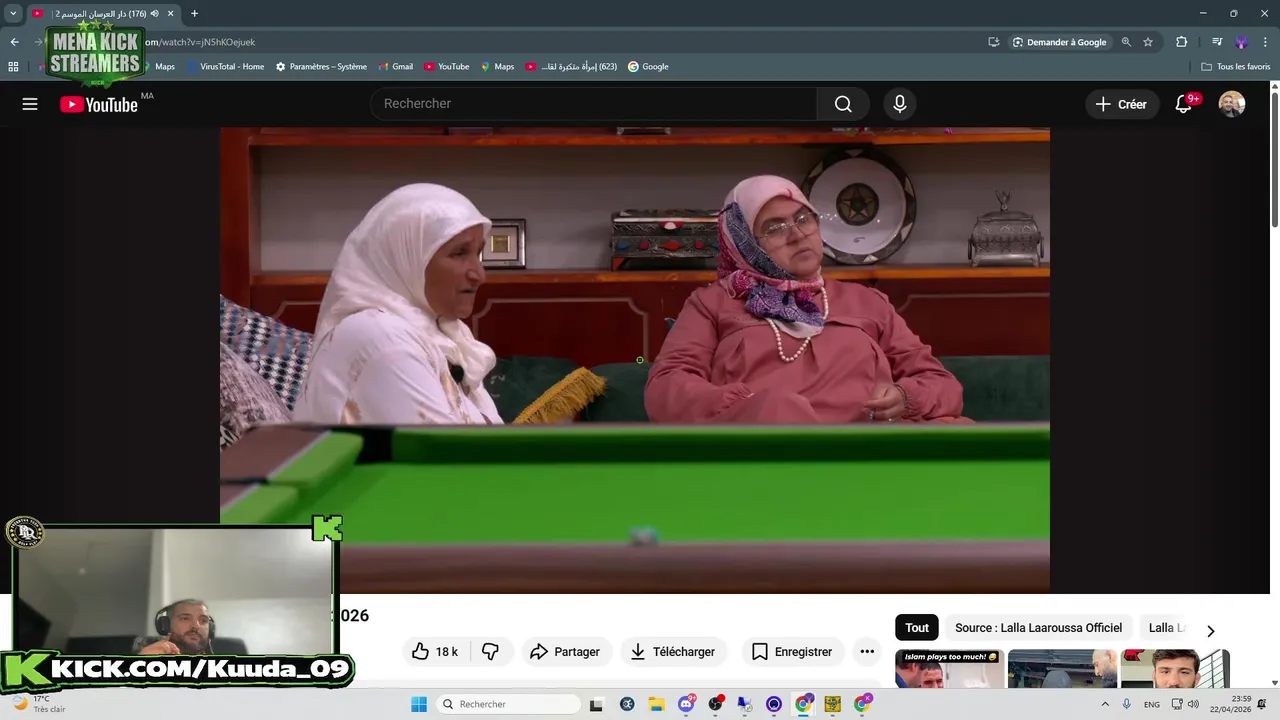Viewport: 1280px width, 720px height.
Task: Bookmark this page with the star
Action: click(1148, 42)
